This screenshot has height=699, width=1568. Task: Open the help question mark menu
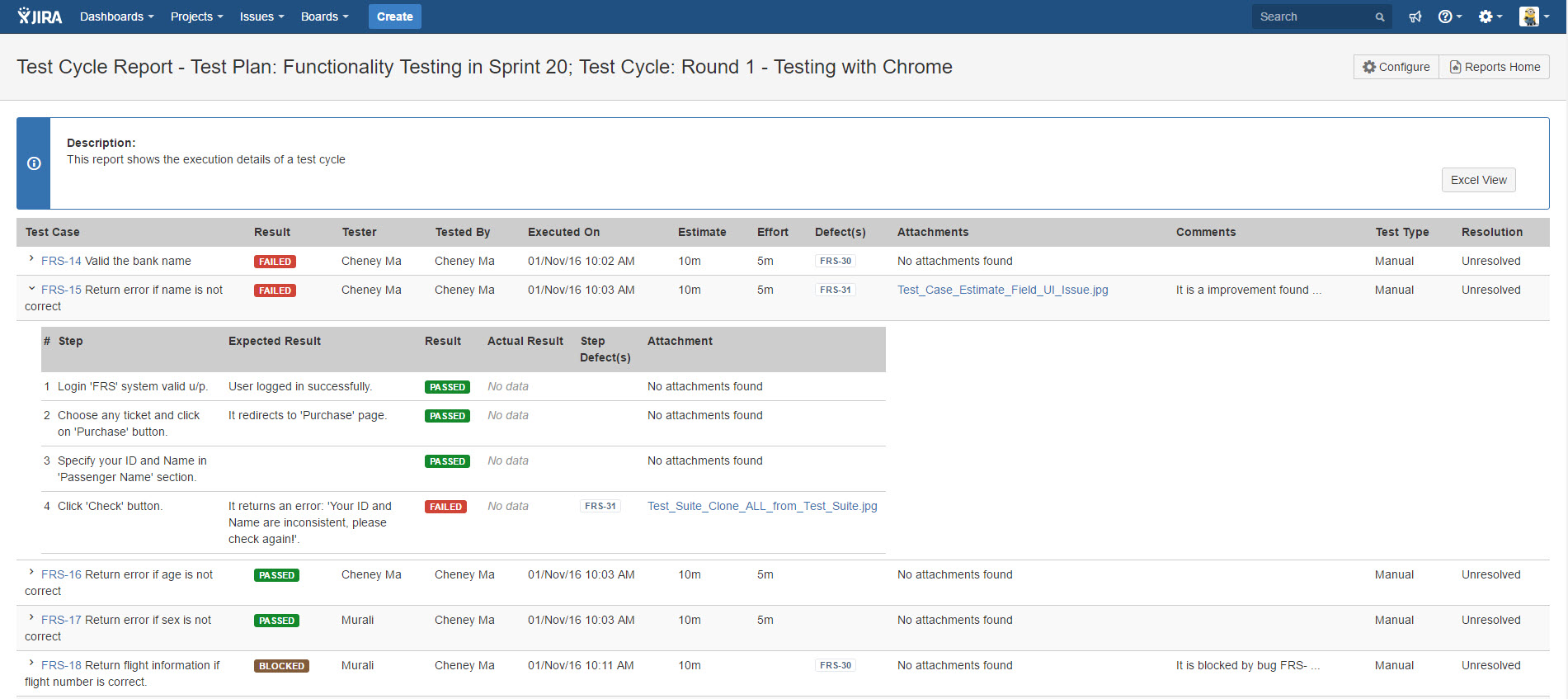click(1449, 17)
